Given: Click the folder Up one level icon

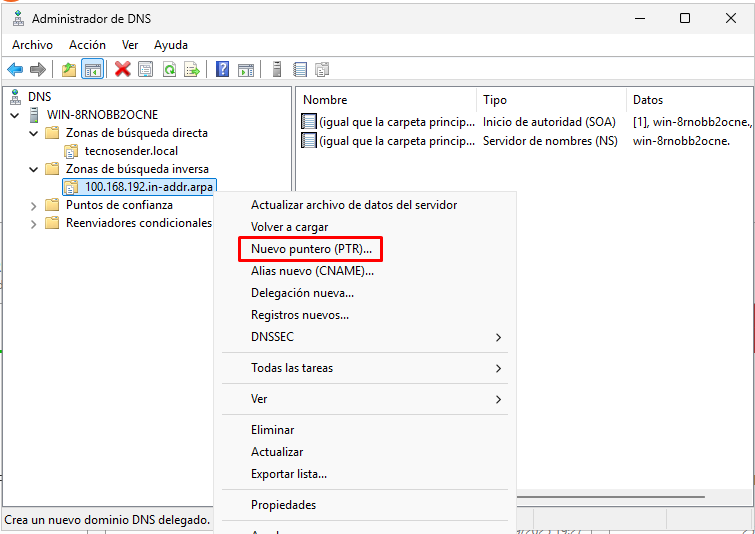Looking at the screenshot, I should (x=68, y=69).
